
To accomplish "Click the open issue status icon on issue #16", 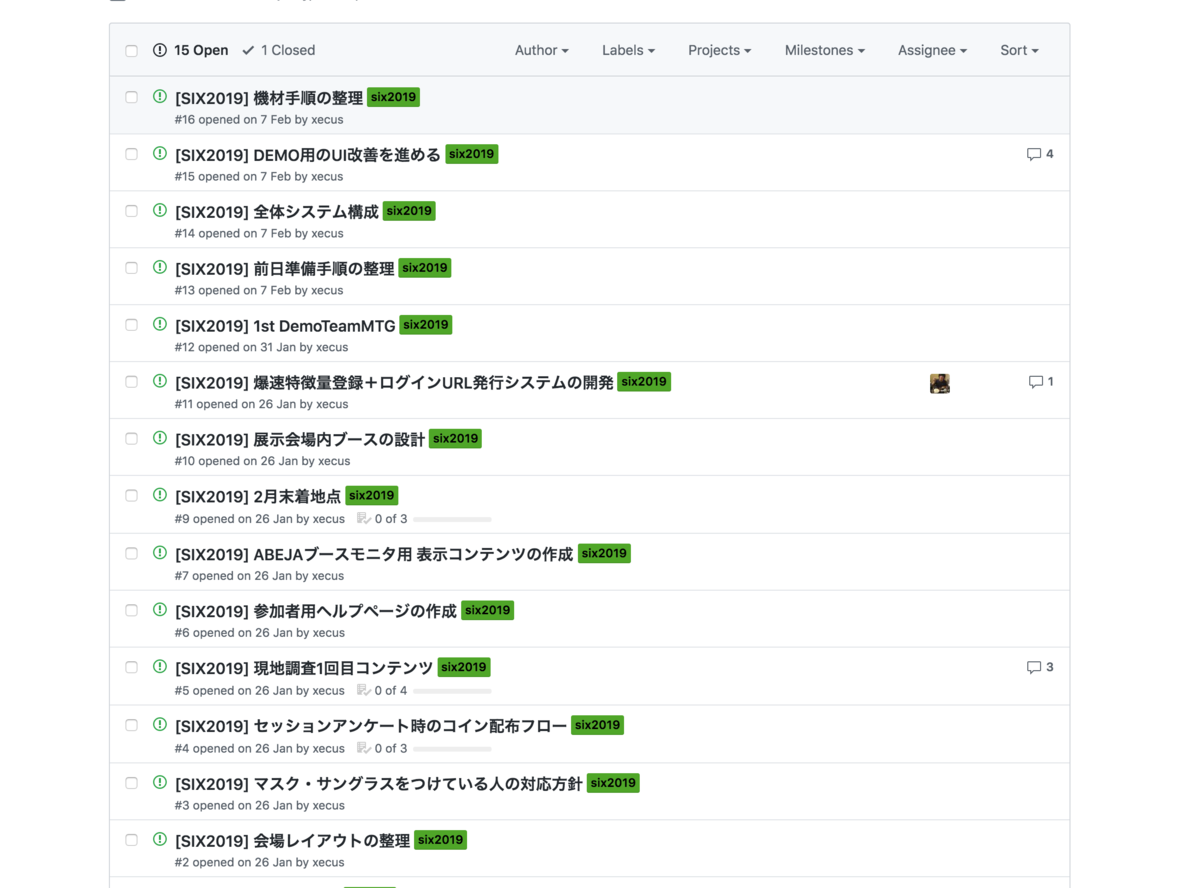I will pyautogui.click(x=159, y=97).
